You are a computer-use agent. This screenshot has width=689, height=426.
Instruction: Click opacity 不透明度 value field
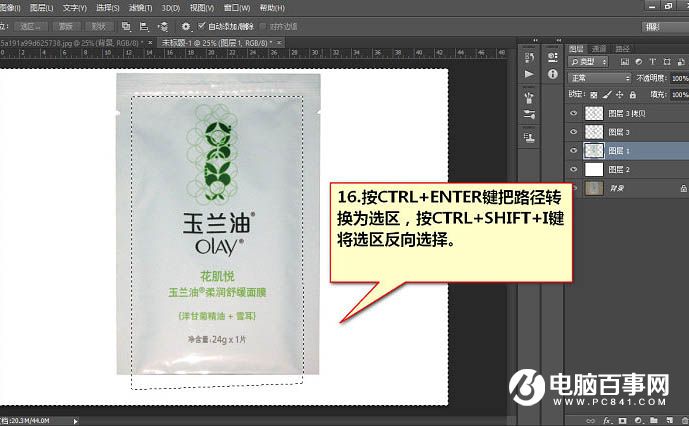coord(679,78)
